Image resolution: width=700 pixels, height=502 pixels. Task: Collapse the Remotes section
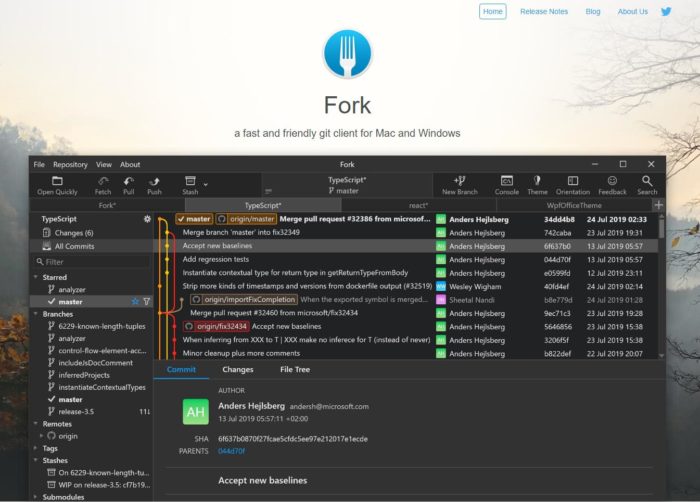36,423
